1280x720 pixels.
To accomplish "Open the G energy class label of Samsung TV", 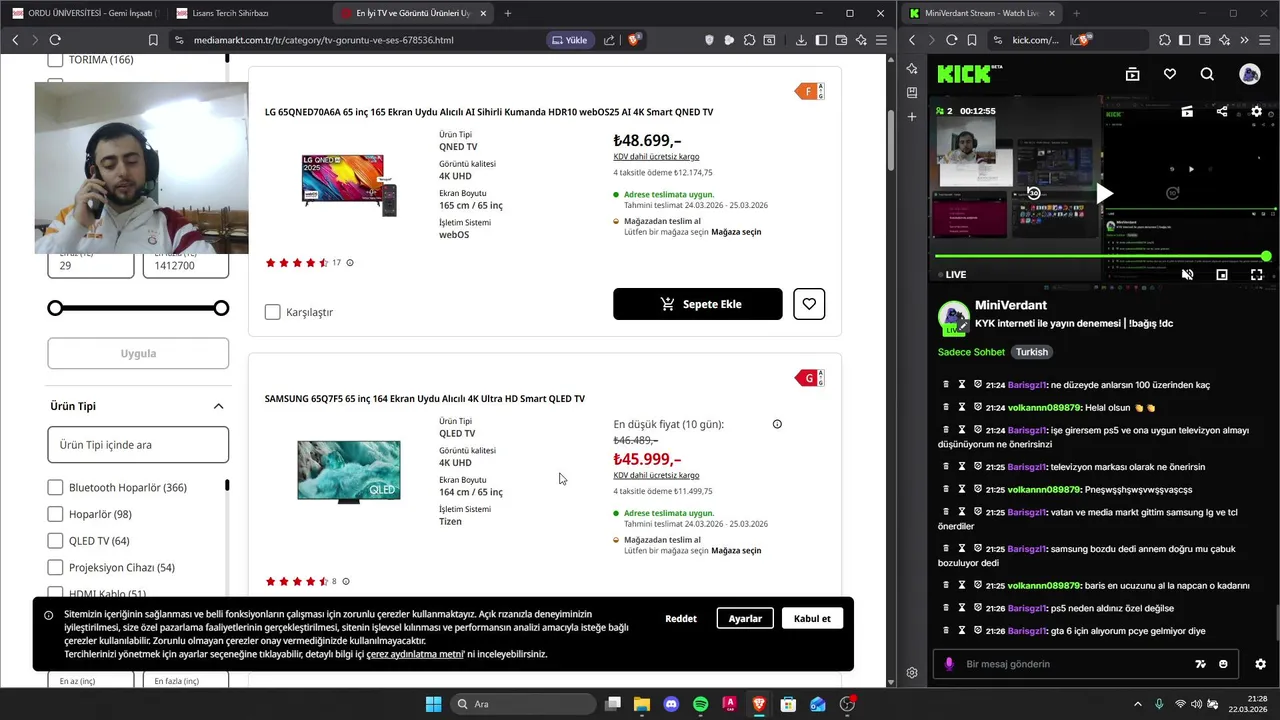I will [x=809, y=378].
